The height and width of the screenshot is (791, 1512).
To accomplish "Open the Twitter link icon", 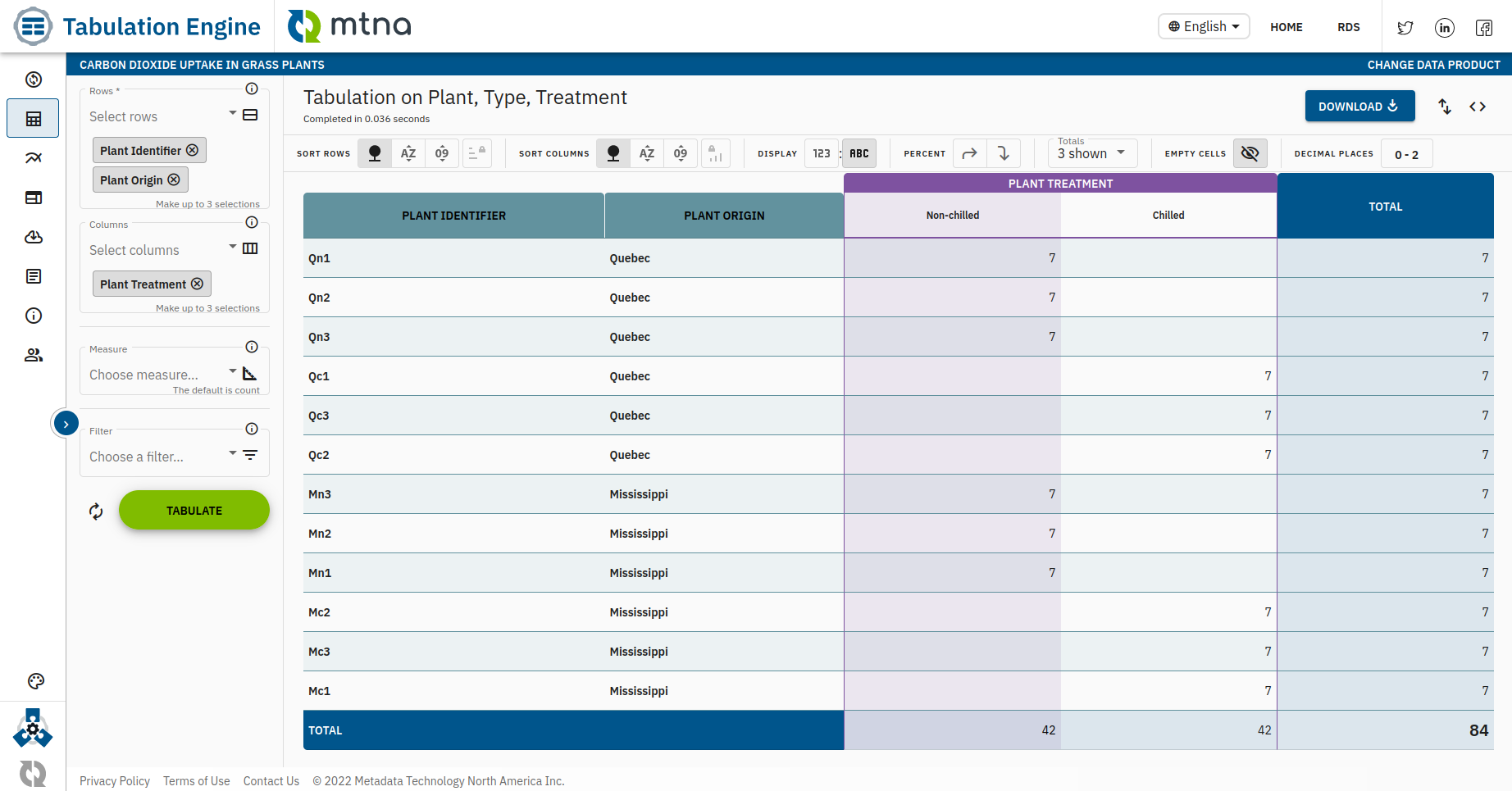I will coord(1405,28).
